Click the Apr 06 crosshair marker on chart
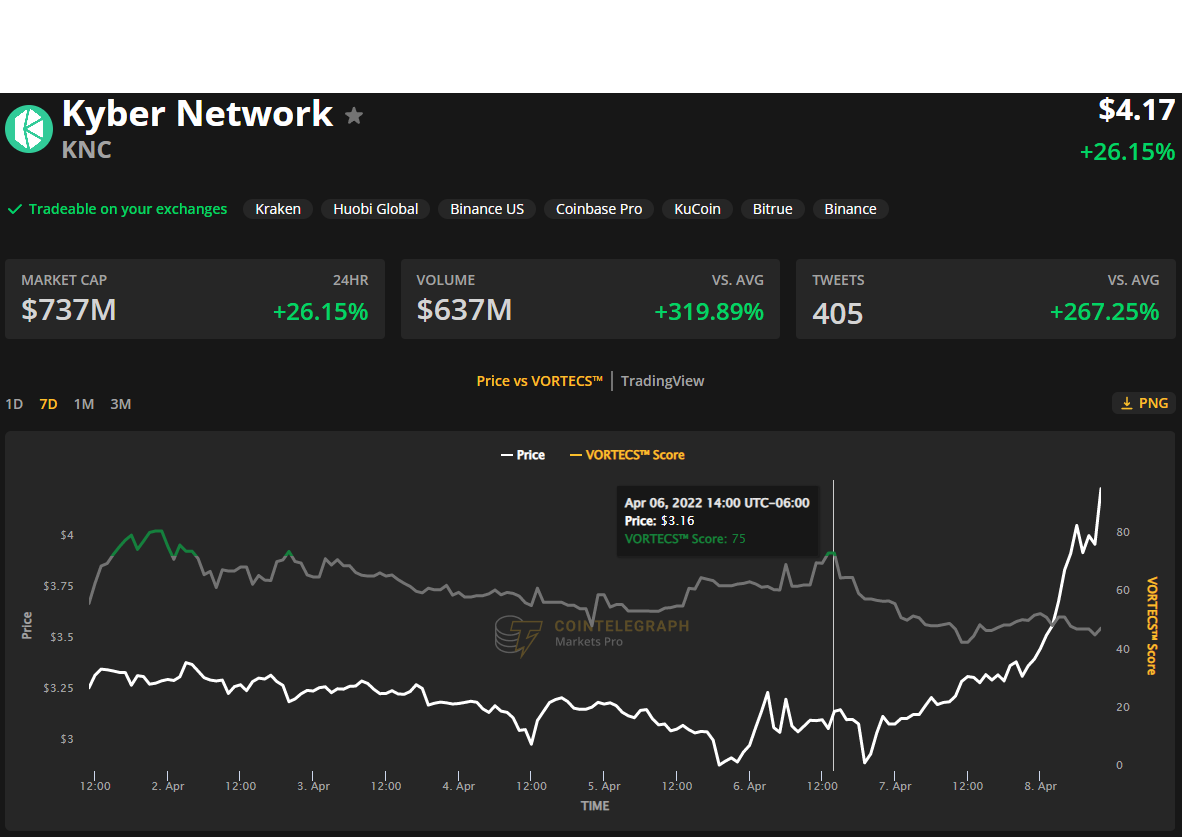Screen dimensions: 1182x837 (x=832, y=552)
